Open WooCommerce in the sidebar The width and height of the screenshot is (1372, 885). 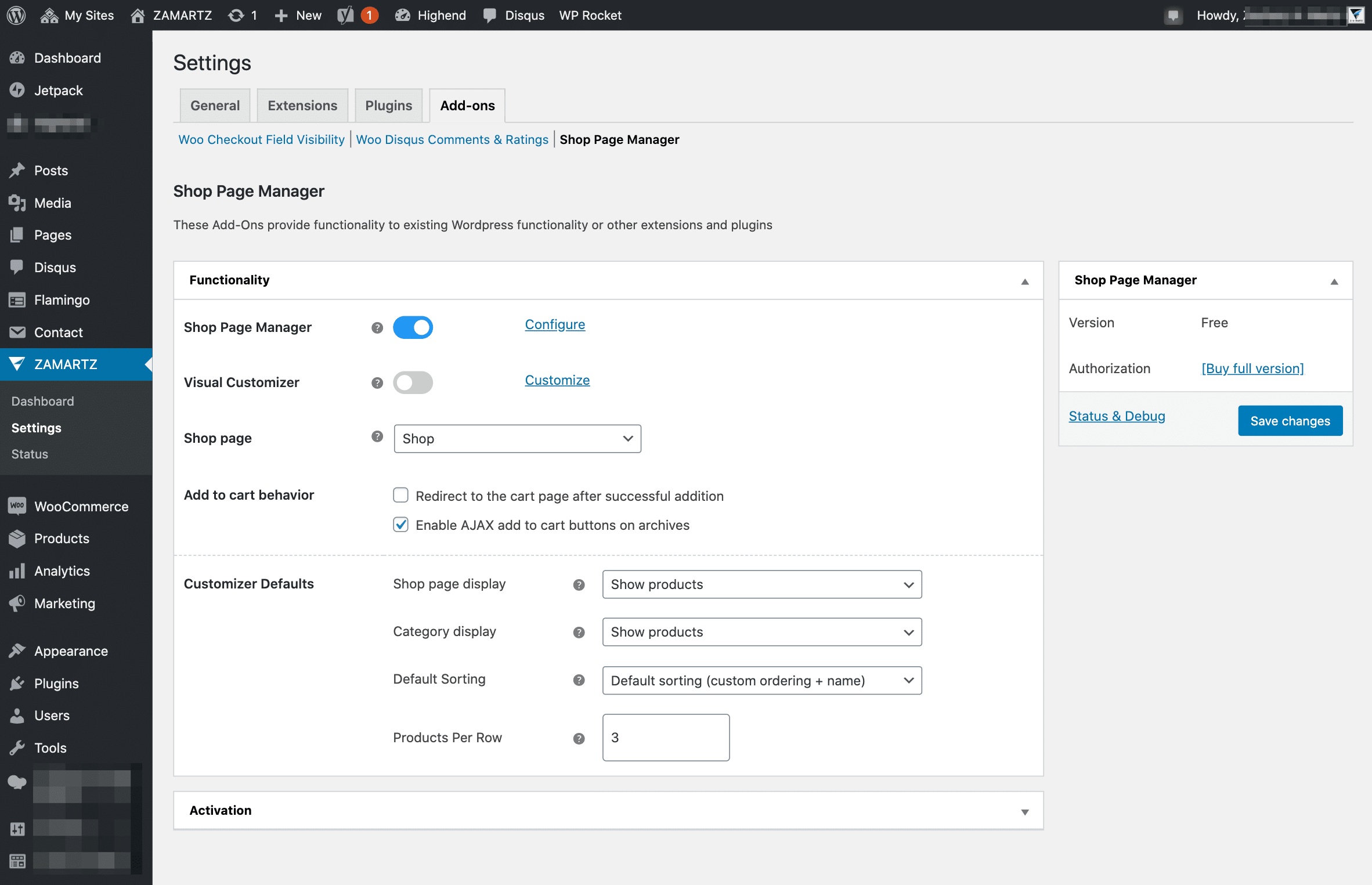pos(81,506)
